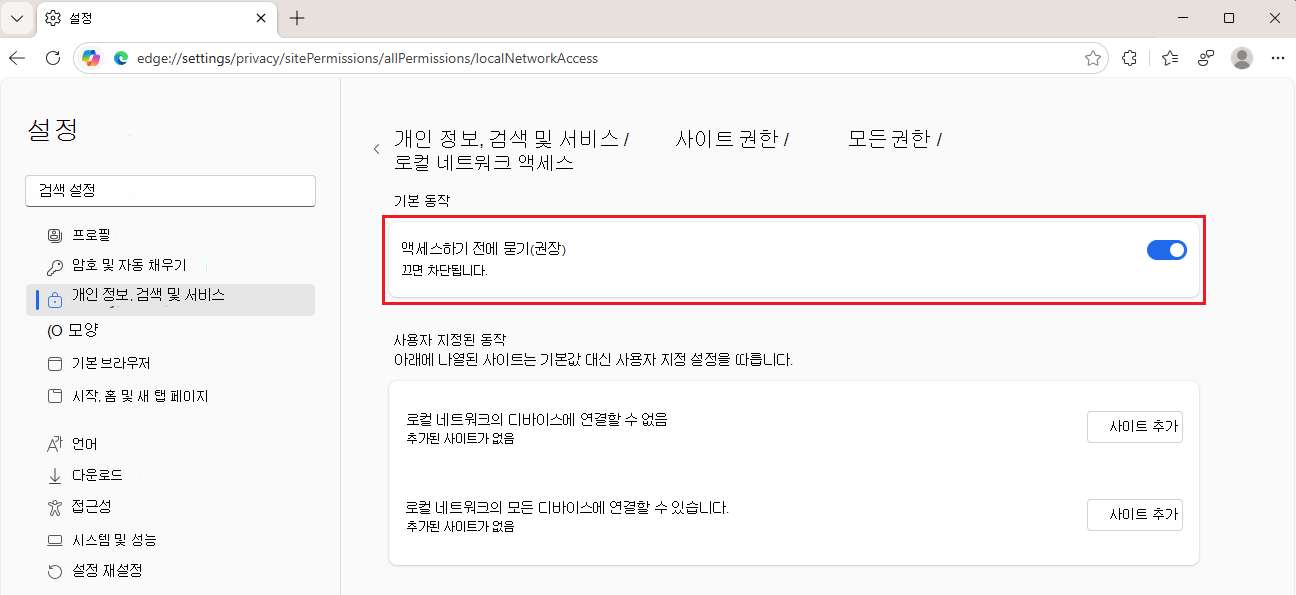Close the 설정 tab
Screen dimensions: 1296x595
(x=262, y=18)
